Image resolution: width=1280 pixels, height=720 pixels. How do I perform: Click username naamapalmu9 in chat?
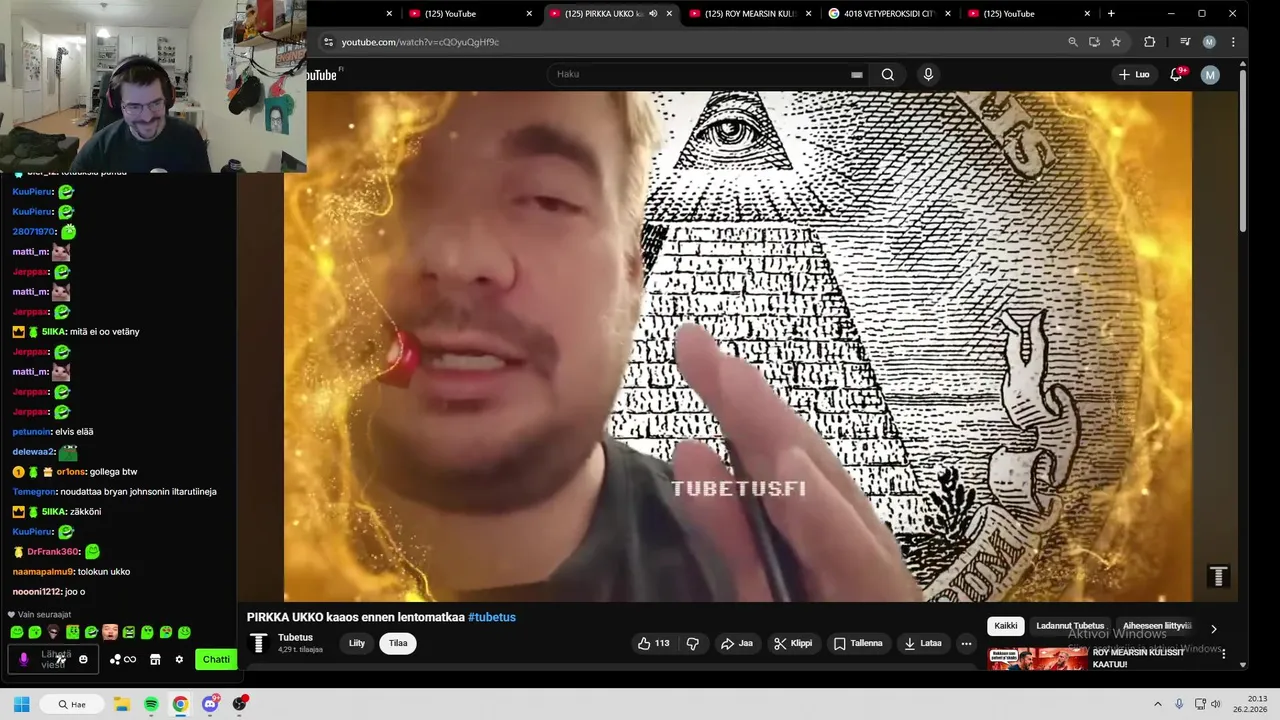(43, 572)
